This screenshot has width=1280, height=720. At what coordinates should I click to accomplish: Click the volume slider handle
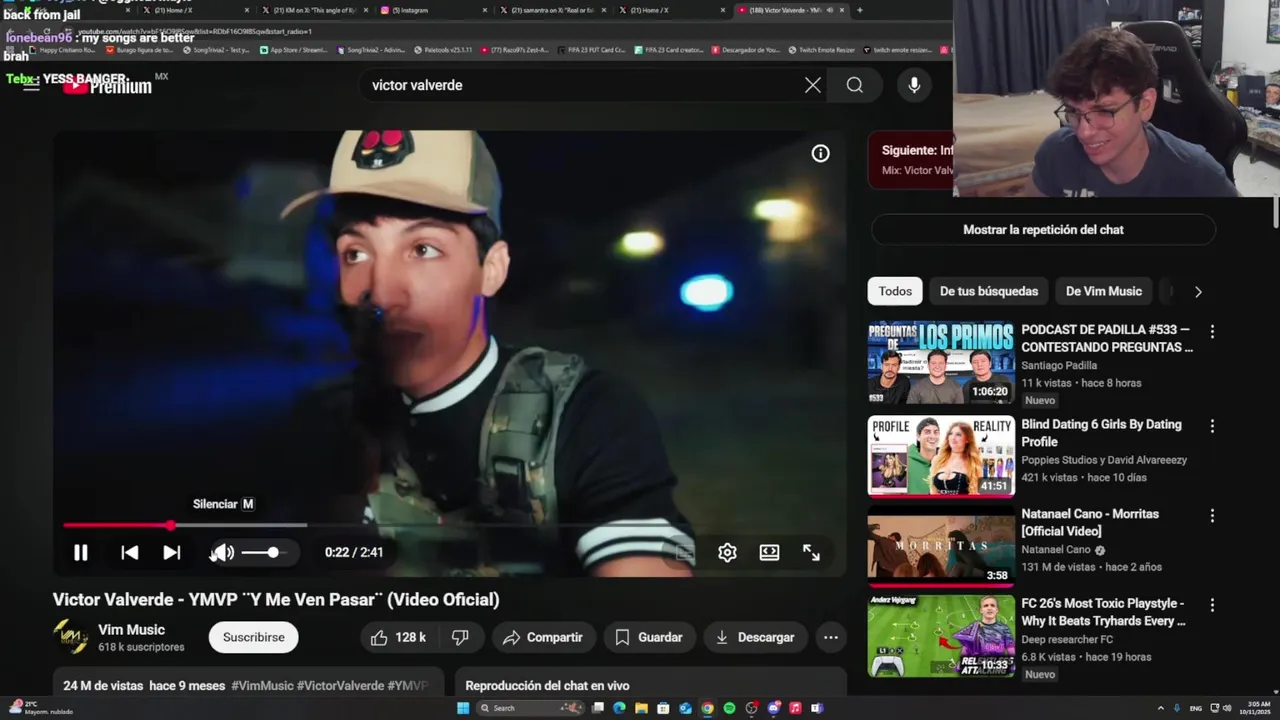click(x=273, y=552)
